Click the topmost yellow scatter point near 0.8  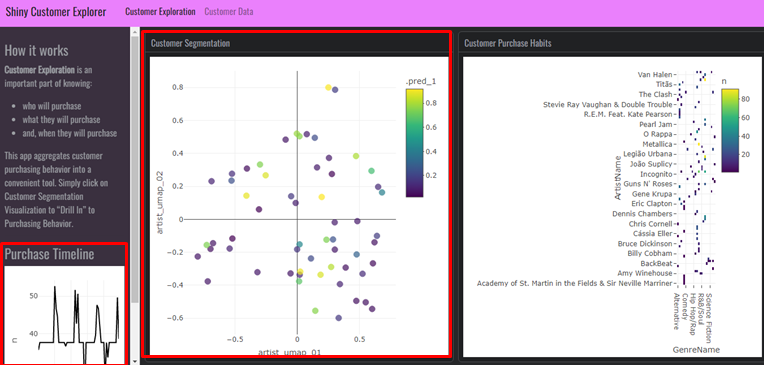[x=328, y=88]
